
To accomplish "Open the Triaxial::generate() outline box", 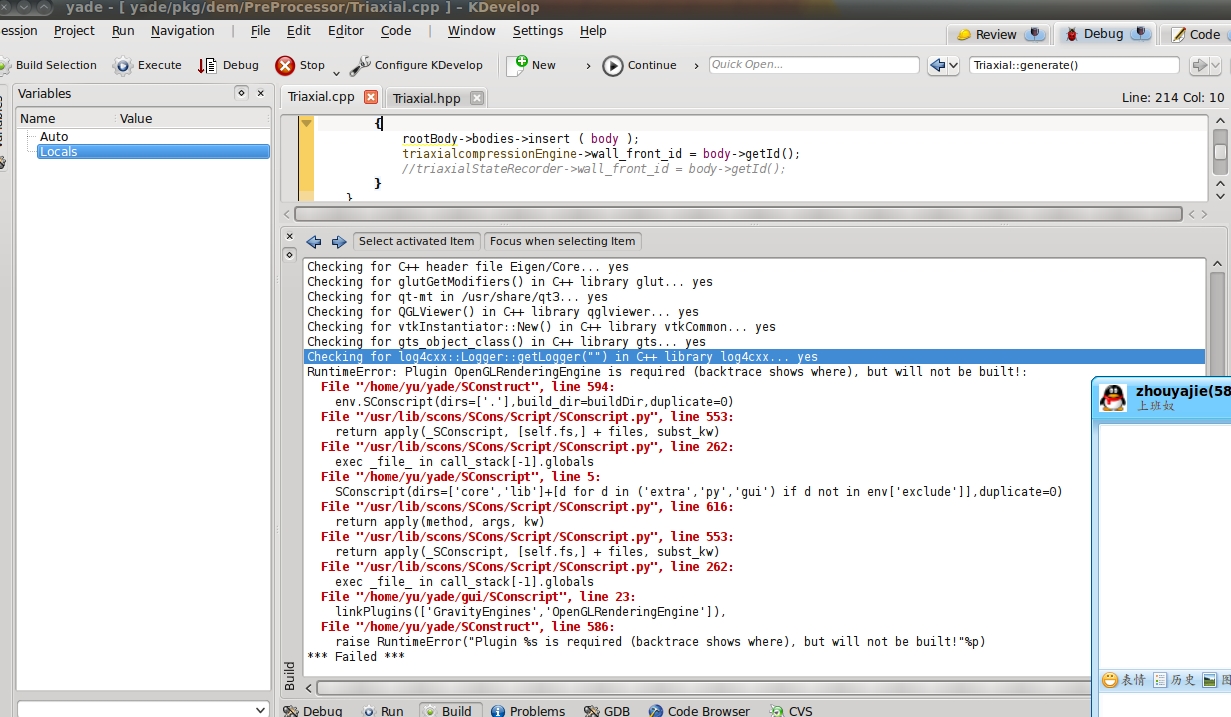I will pos(1074,66).
